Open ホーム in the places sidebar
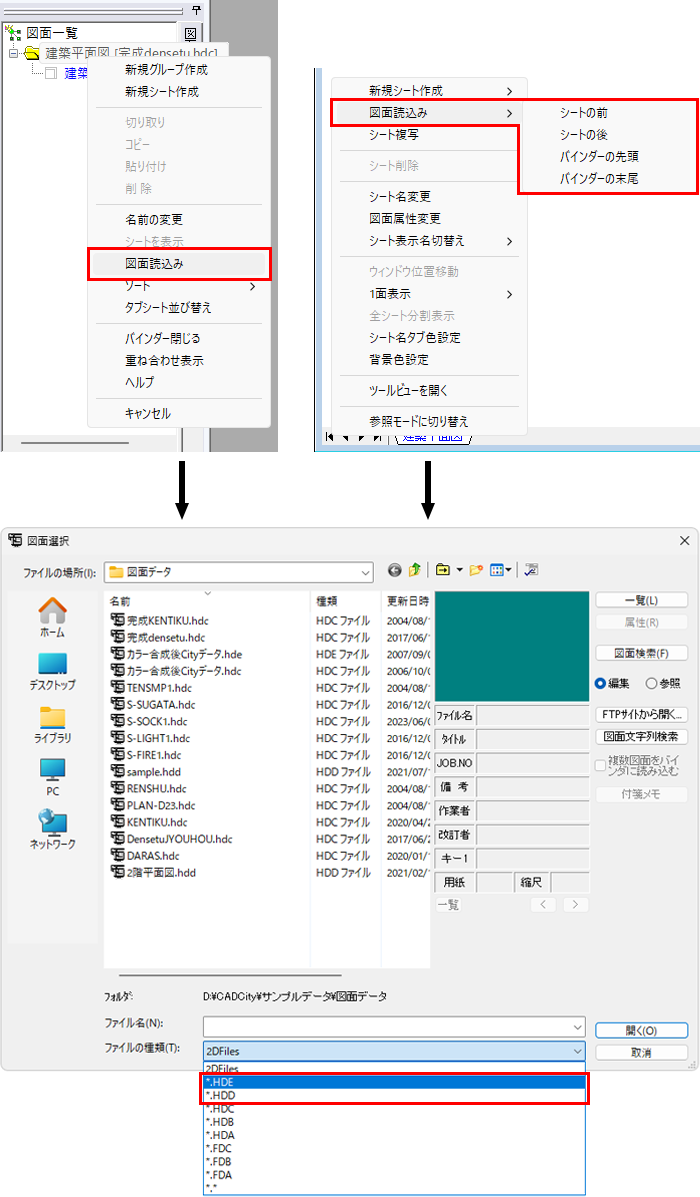The height and width of the screenshot is (1197, 700). (x=52, y=618)
